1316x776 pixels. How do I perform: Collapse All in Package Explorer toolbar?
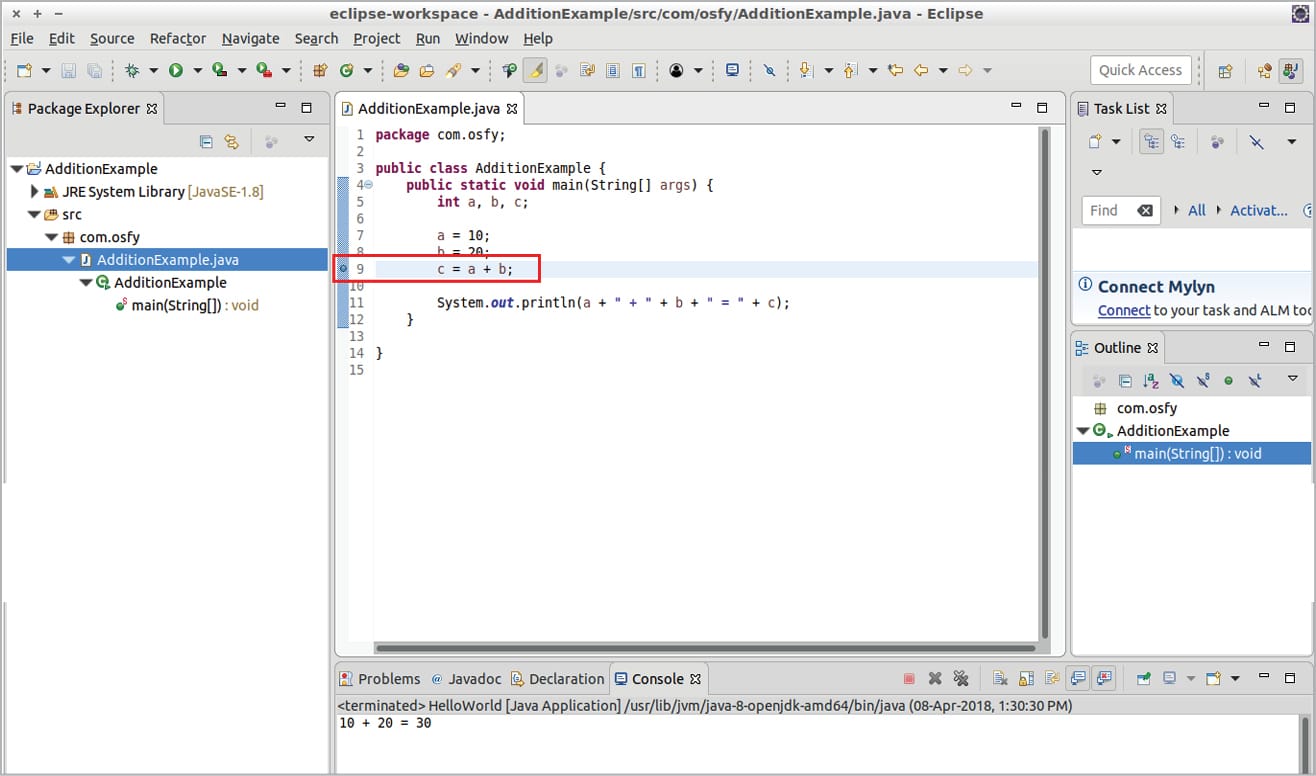(x=206, y=142)
